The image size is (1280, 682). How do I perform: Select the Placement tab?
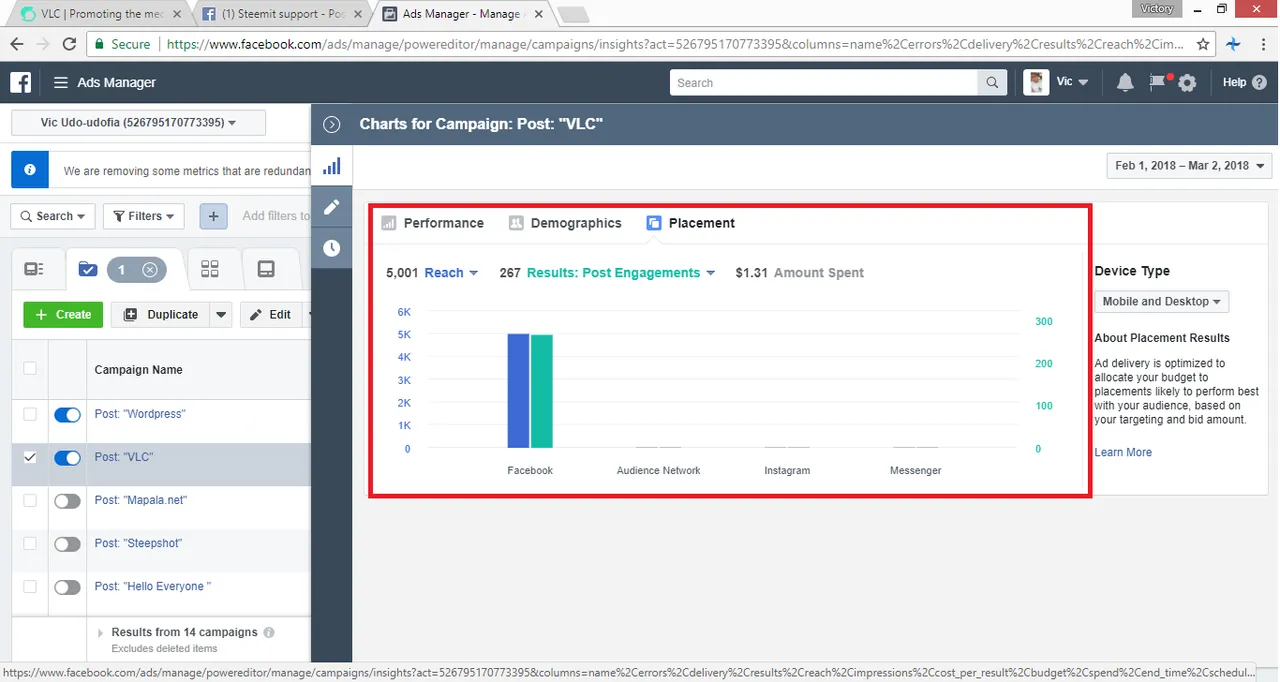click(x=691, y=223)
